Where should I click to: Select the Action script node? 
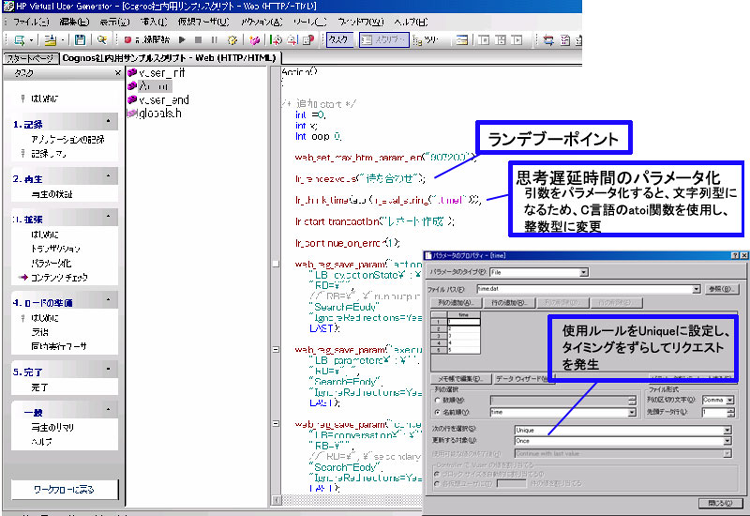149,87
